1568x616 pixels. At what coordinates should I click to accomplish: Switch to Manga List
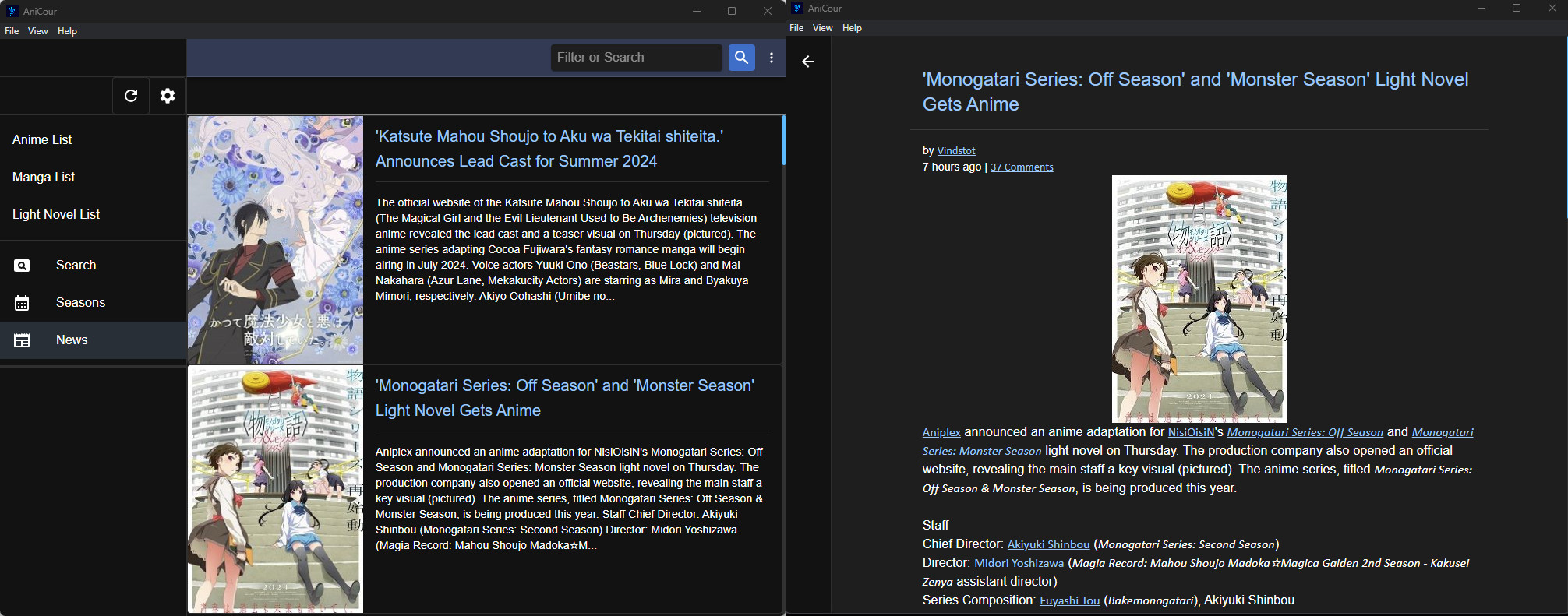(44, 177)
